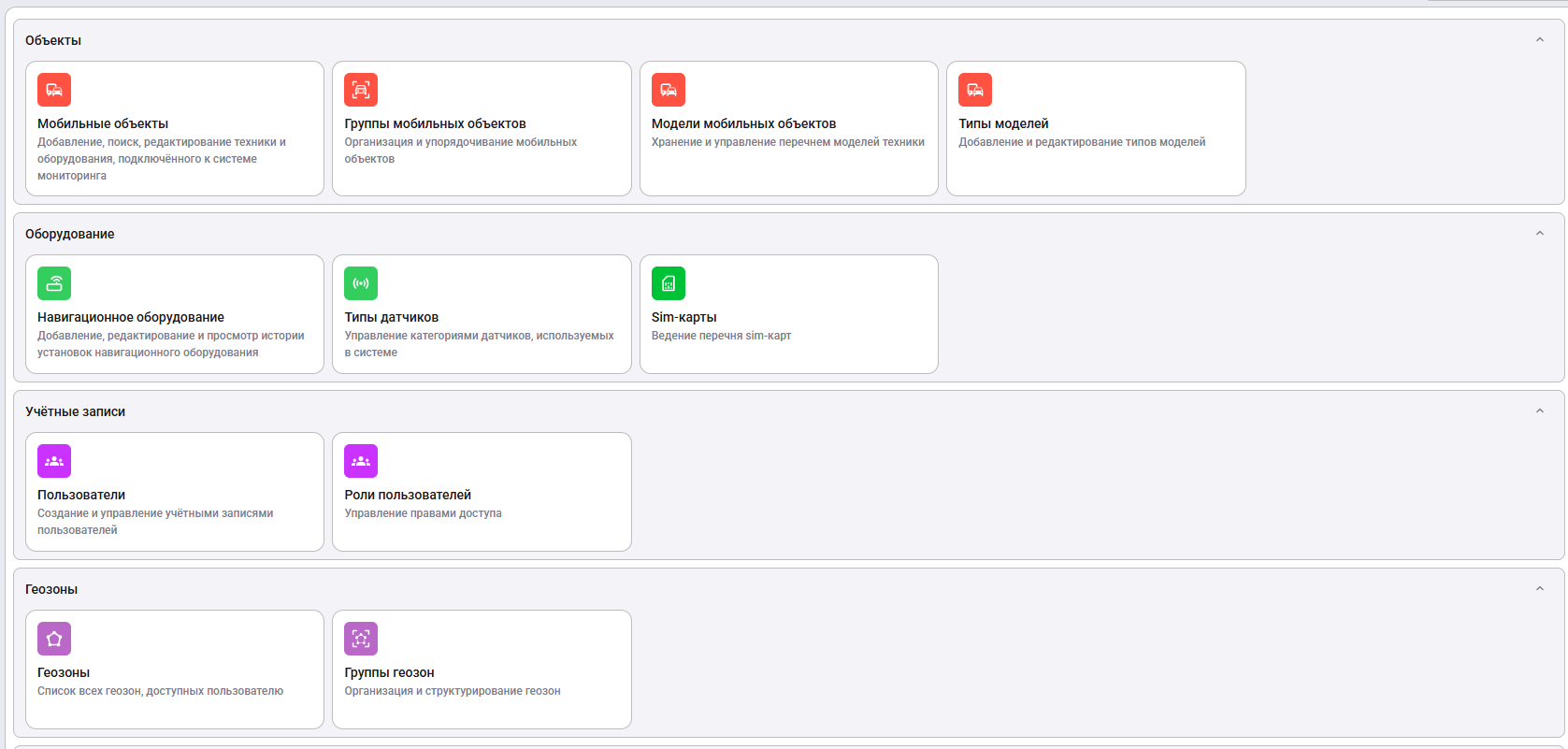This screenshot has height=749, width=1568.
Task: Open the Sim-карты title link
Action: coord(683,317)
